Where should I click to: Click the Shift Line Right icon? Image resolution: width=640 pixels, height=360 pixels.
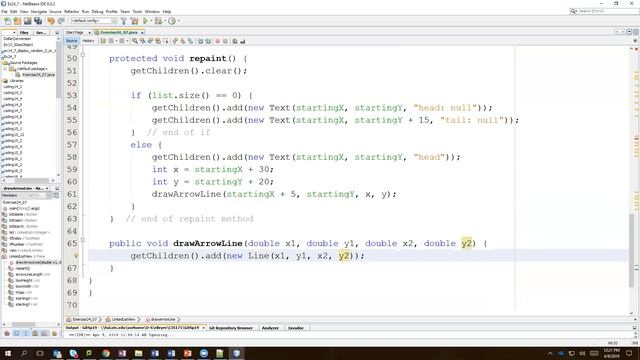tap(208, 41)
